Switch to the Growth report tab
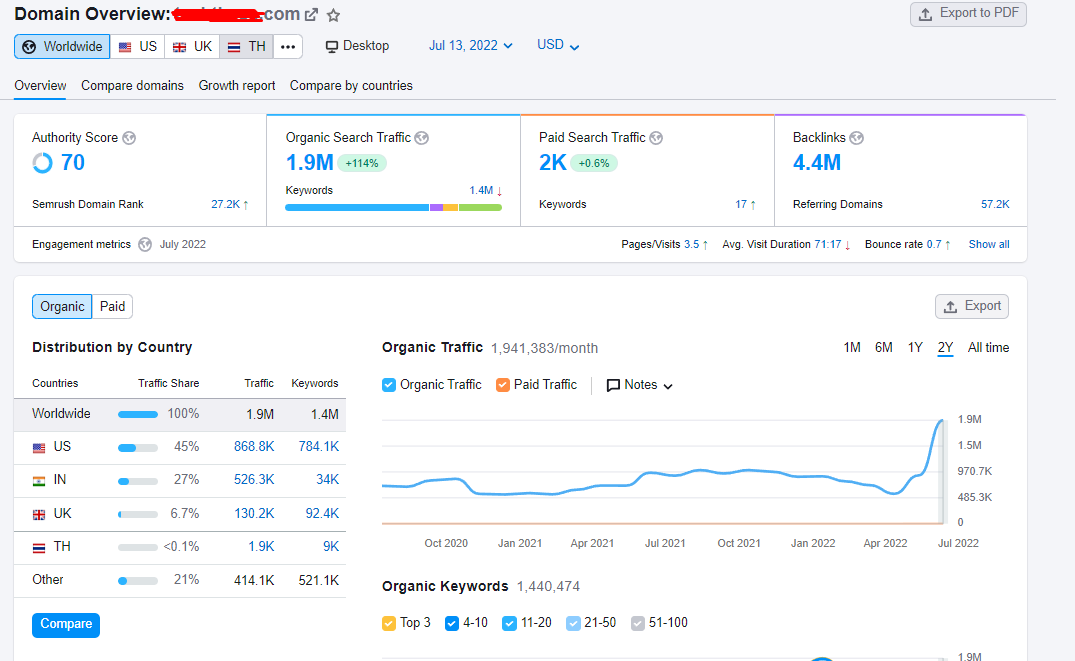The image size is (1075, 661). (237, 86)
